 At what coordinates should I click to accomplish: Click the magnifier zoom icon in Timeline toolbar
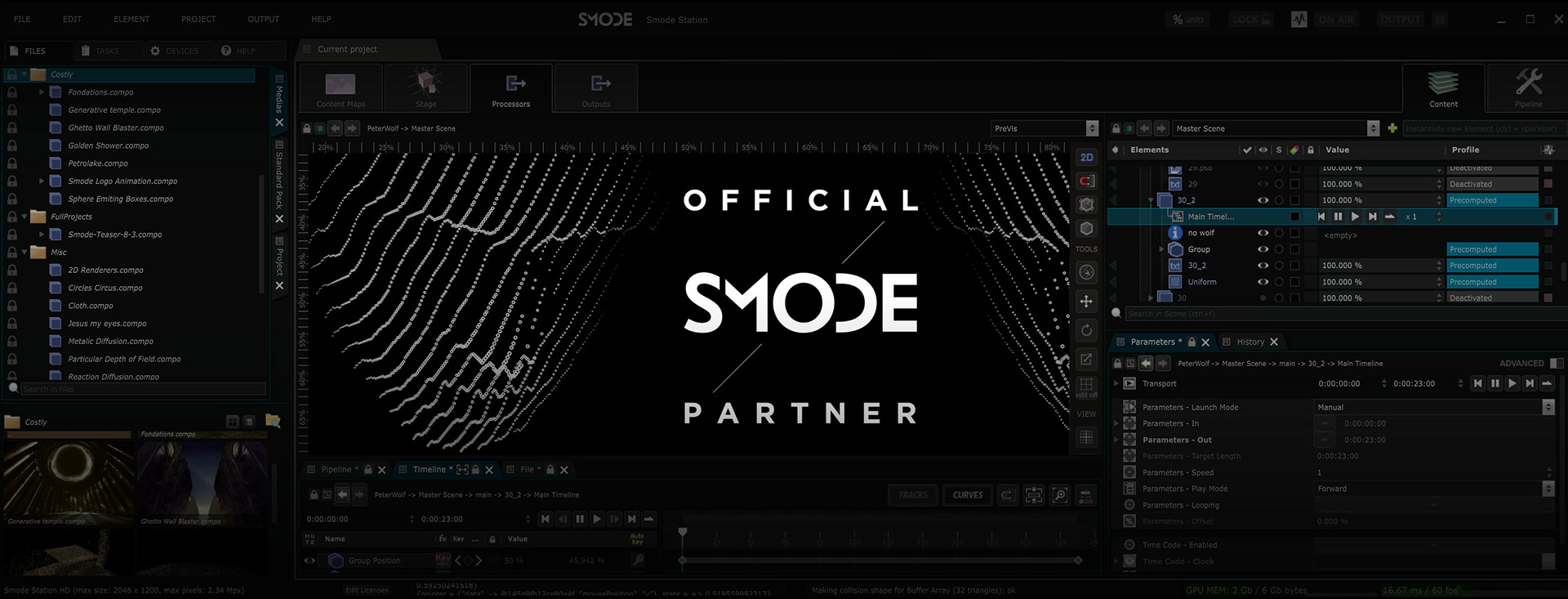click(x=1059, y=494)
